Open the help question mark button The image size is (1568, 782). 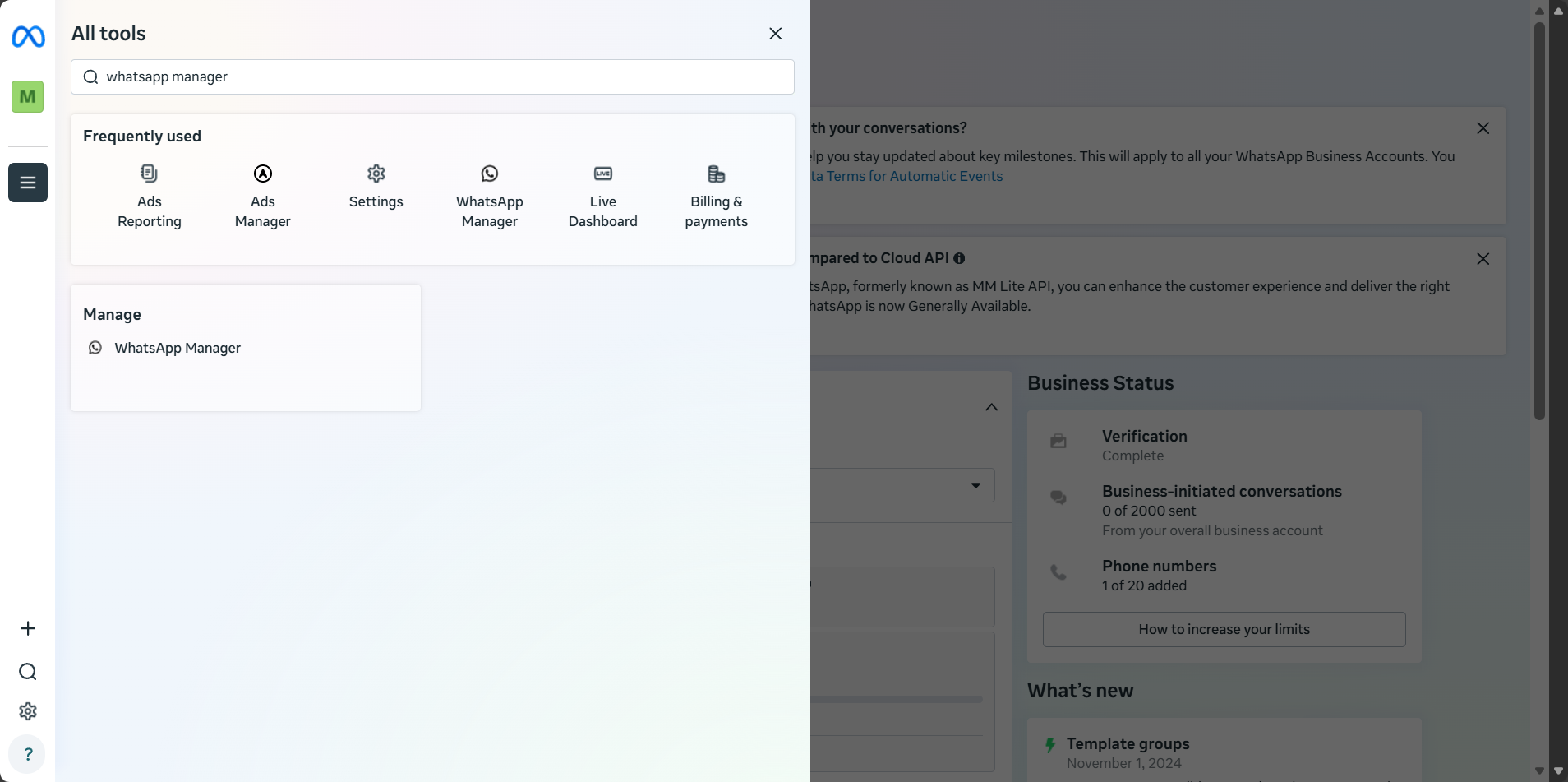pyautogui.click(x=28, y=754)
